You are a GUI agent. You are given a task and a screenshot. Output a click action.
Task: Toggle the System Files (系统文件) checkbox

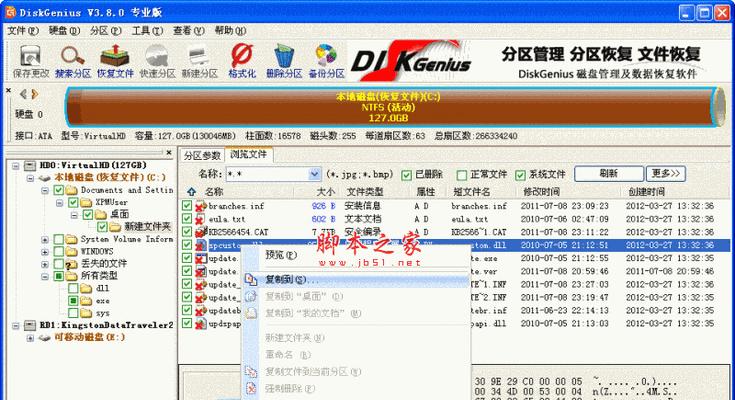coord(520,175)
